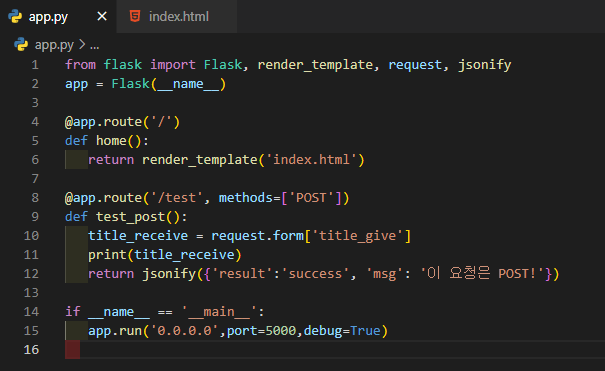Click line number 16 in the gutter
605x371 pixels.
coord(31,350)
